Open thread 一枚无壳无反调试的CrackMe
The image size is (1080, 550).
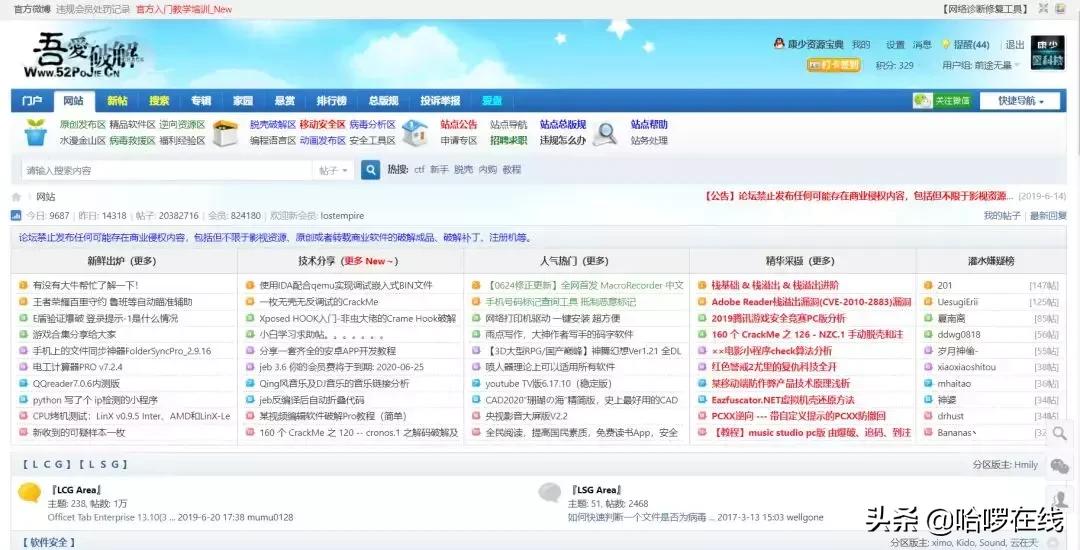pyautogui.click(x=319, y=302)
